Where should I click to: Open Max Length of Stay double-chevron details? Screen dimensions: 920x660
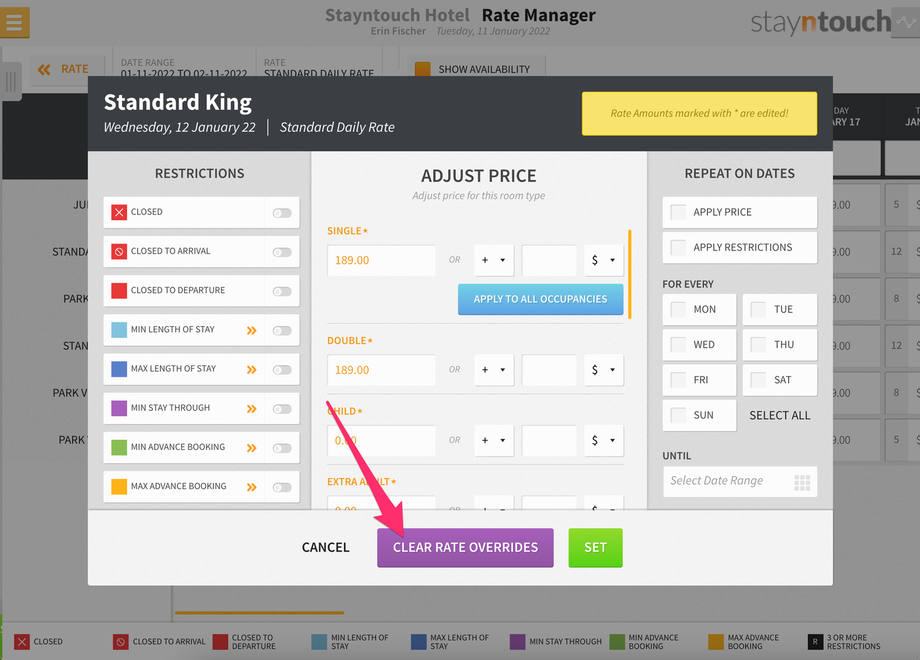click(x=252, y=370)
